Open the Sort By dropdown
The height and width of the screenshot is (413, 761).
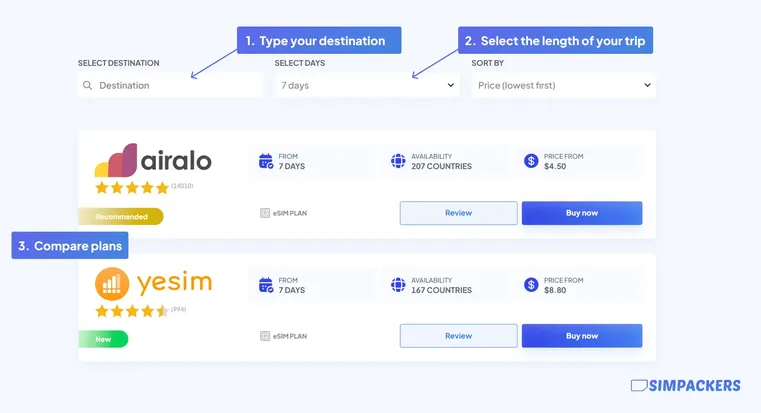[x=563, y=85]
